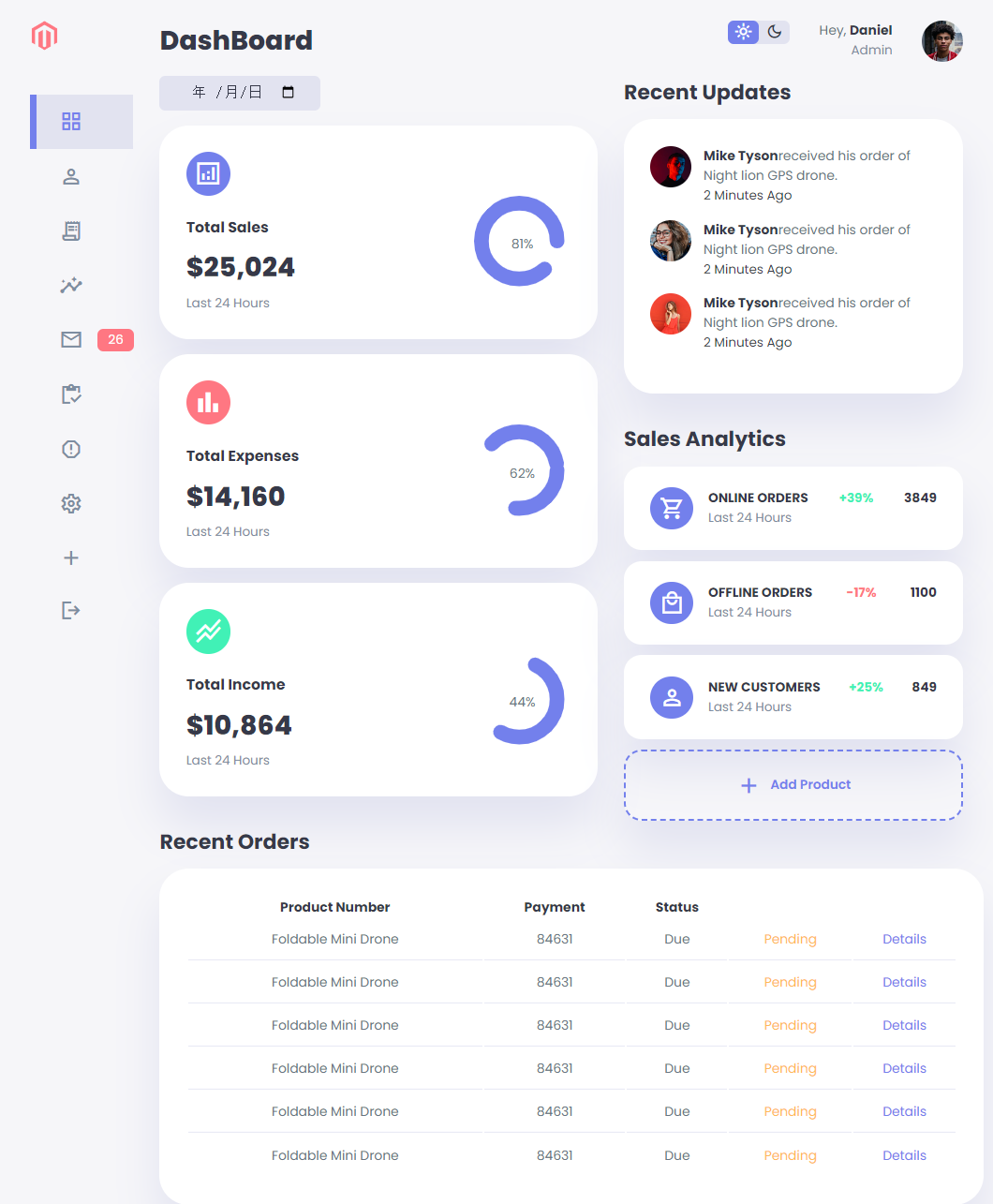Open Details link in second order row
The height and width of the screenshot is (1204, 993).
click(904, 982)
